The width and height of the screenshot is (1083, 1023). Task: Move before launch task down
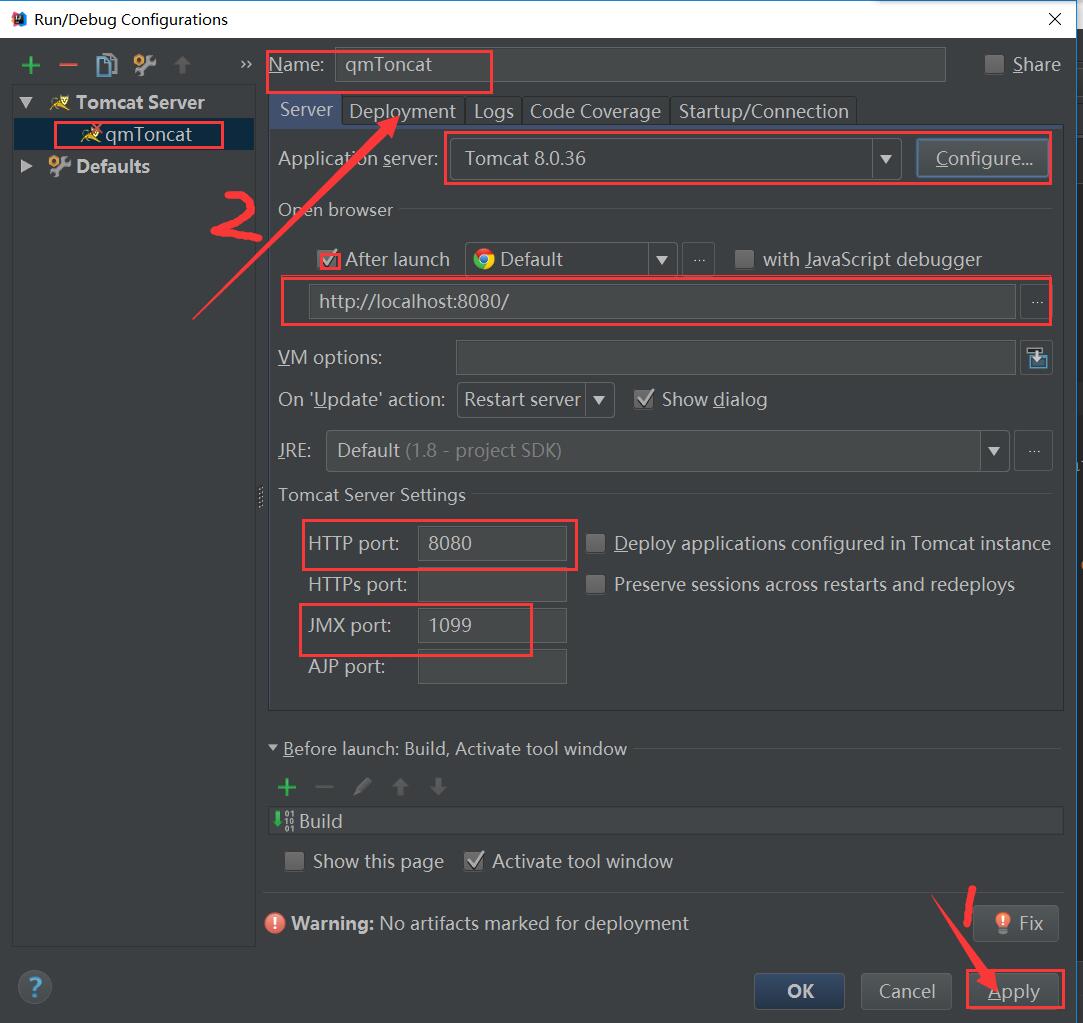click(438, 787)
